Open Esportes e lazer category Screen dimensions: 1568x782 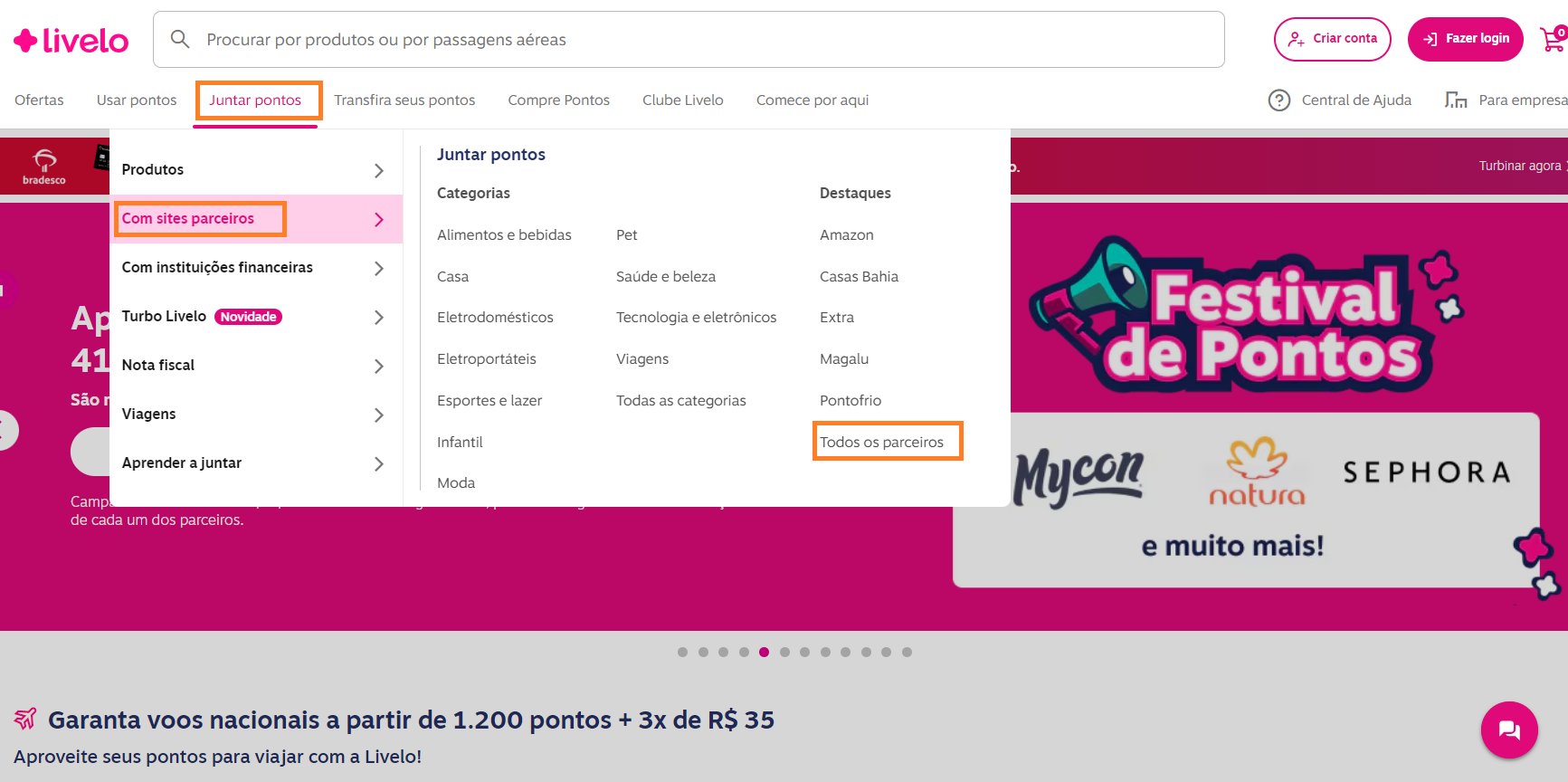489,400
